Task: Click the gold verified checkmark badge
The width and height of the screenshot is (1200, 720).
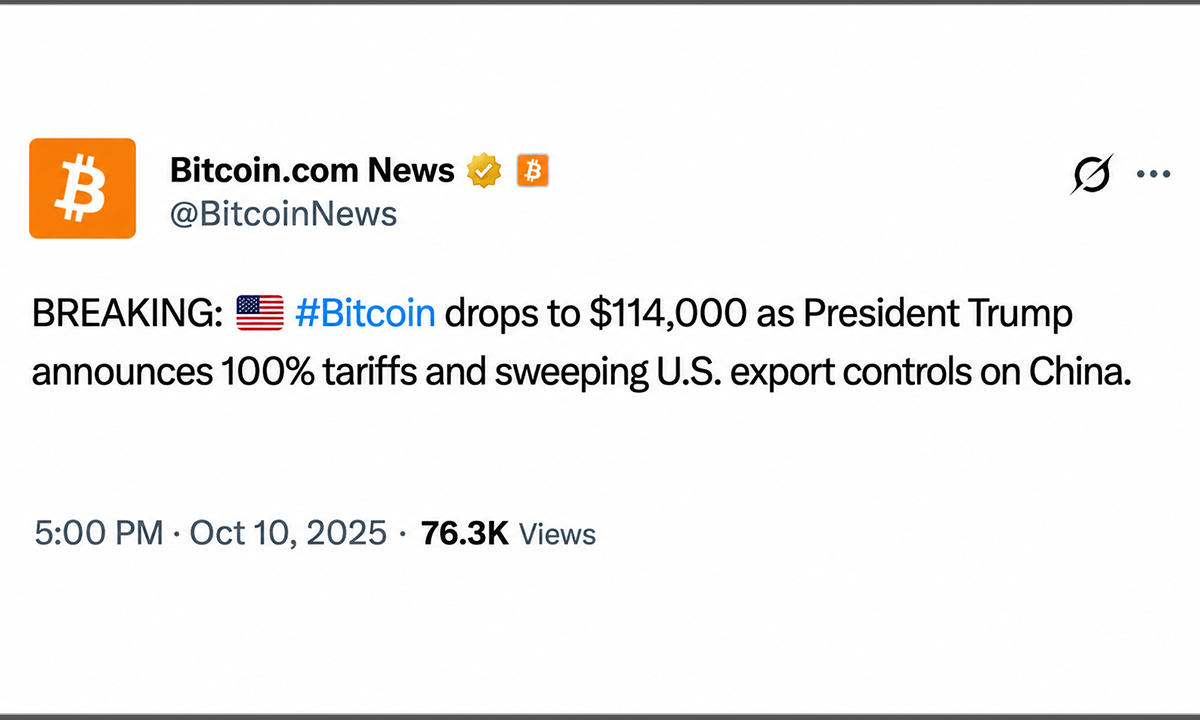Action: (x=484, y=171)
